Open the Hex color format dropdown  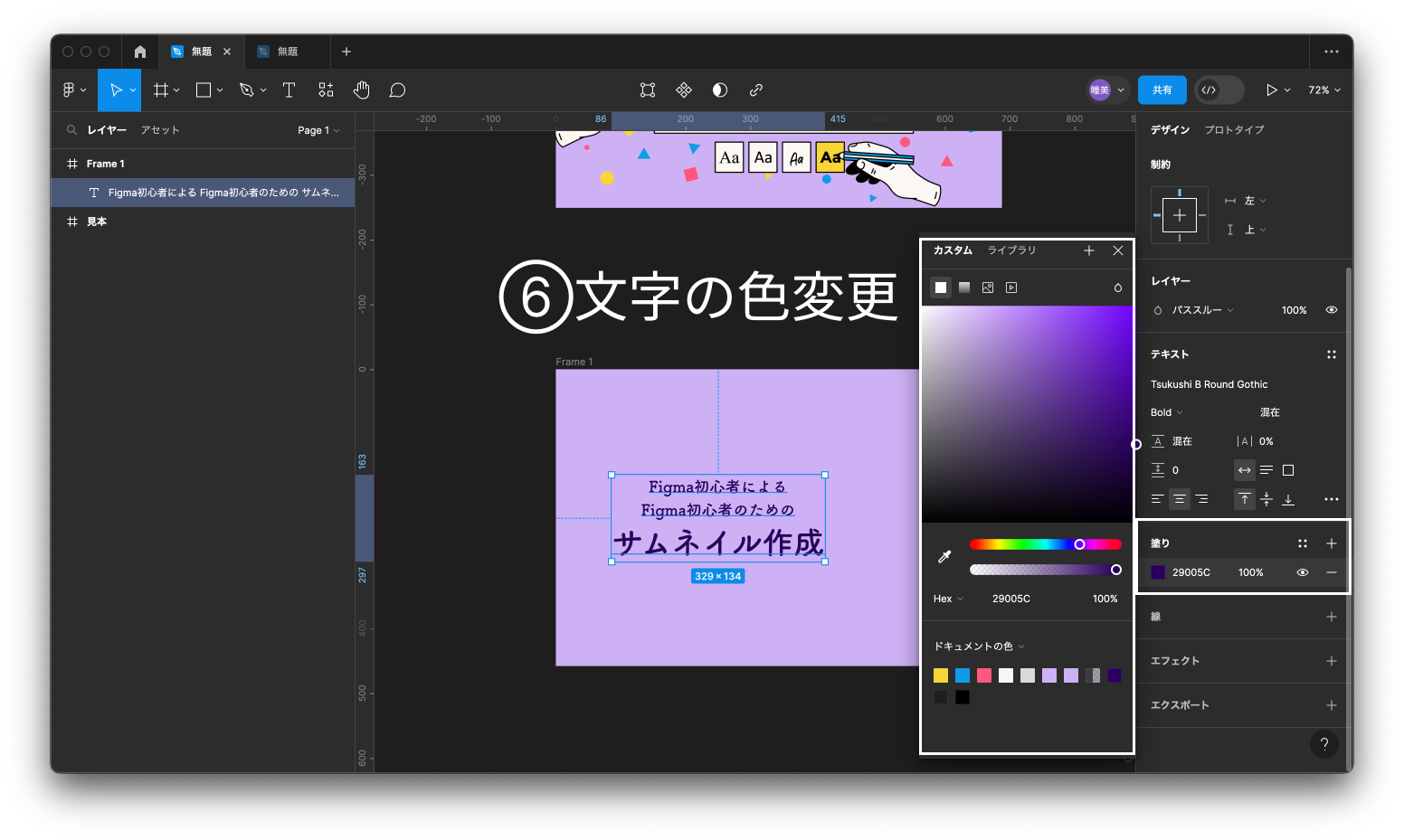(x=948, y=599)
